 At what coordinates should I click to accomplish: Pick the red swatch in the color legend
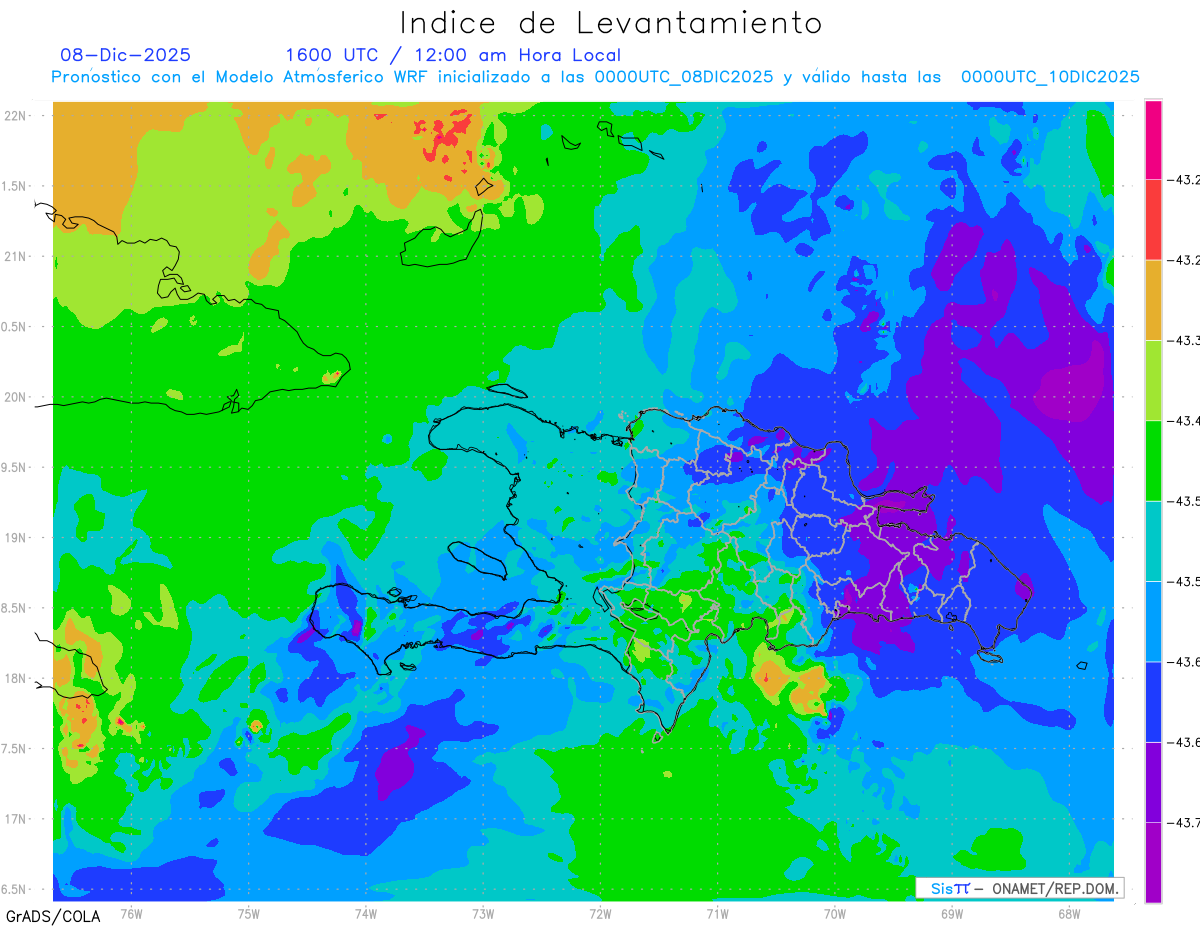pyautogui.click(x=1153, y=220)
